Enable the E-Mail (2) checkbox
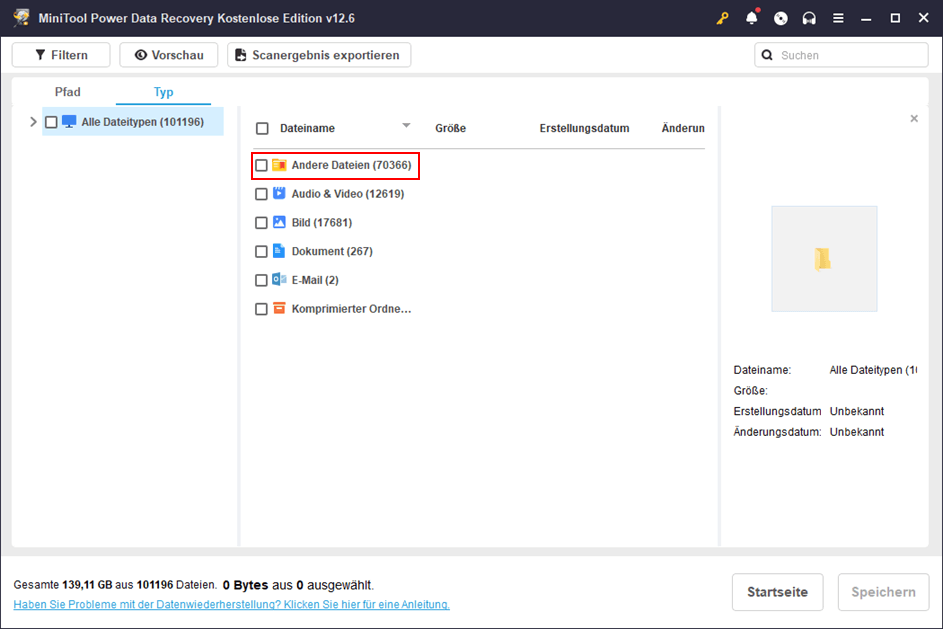 pos(261,280)
